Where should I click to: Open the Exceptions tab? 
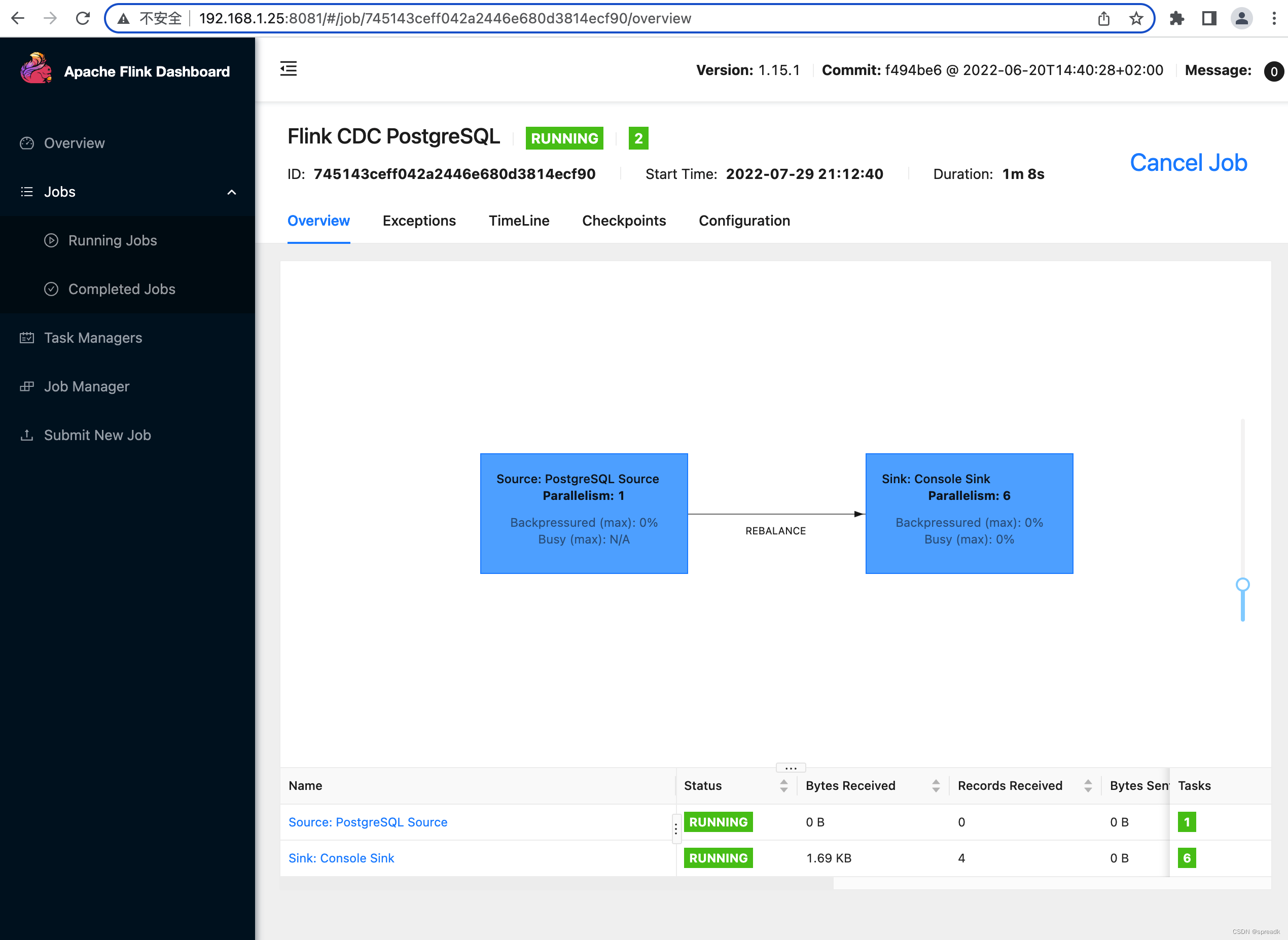[419, 221]
